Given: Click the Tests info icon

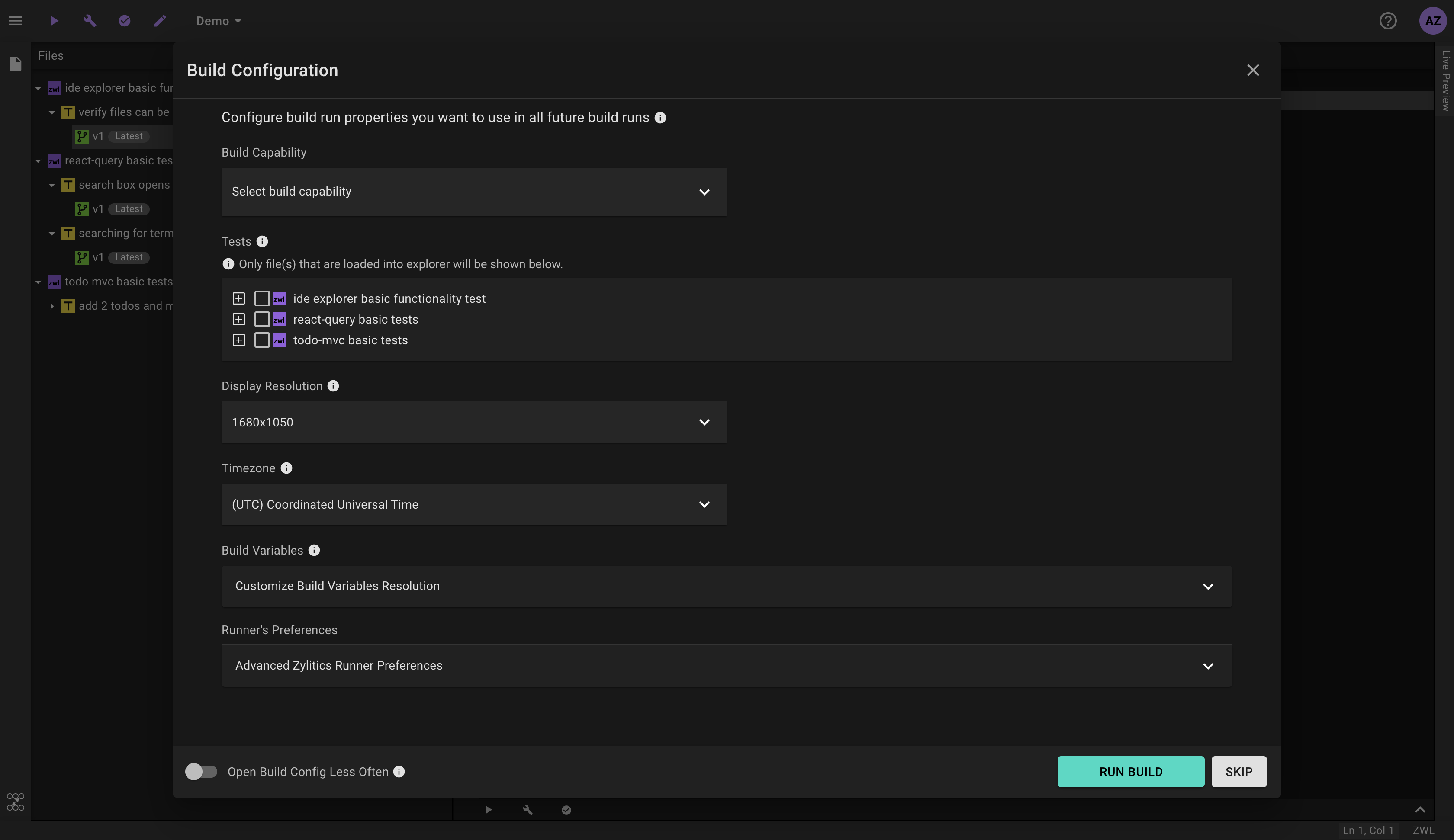Looking at the screenshot, I should (x=262, y=242).
